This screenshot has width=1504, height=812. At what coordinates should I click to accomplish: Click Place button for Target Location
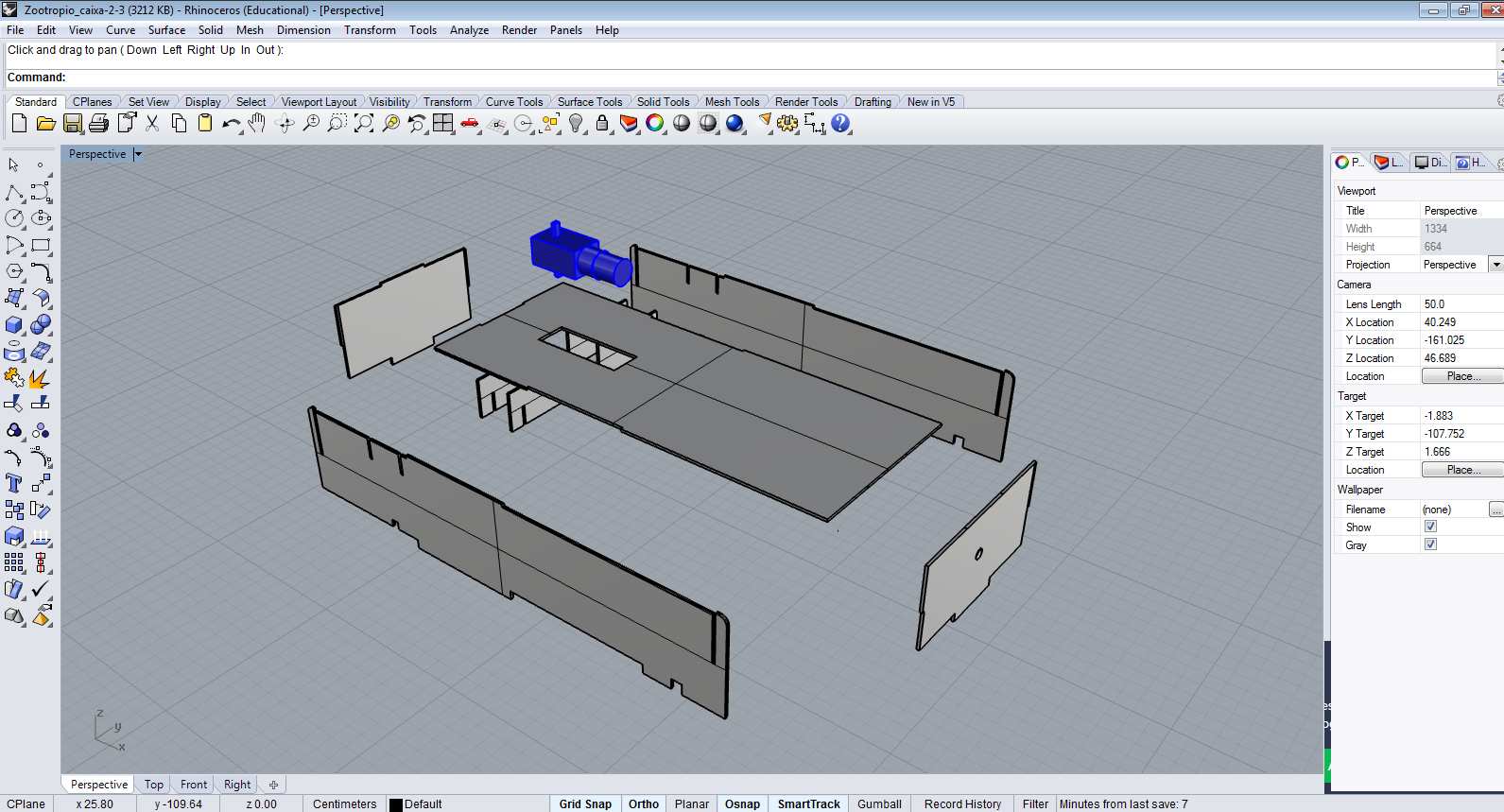coord(1461,470)
